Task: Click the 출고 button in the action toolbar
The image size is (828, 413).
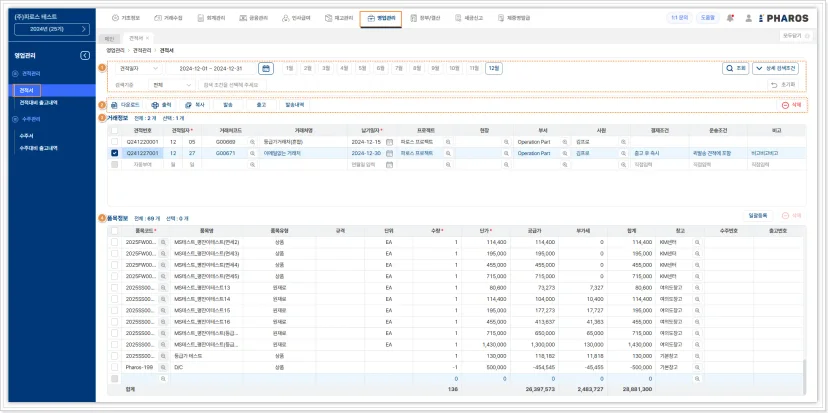Action: click(x=261, y=105)
